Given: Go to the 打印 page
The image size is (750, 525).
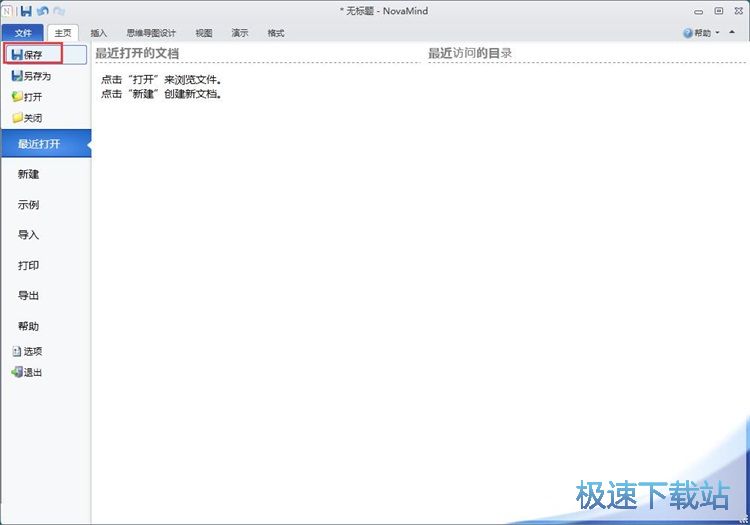Looking at the screenshot, I should 28,265.
